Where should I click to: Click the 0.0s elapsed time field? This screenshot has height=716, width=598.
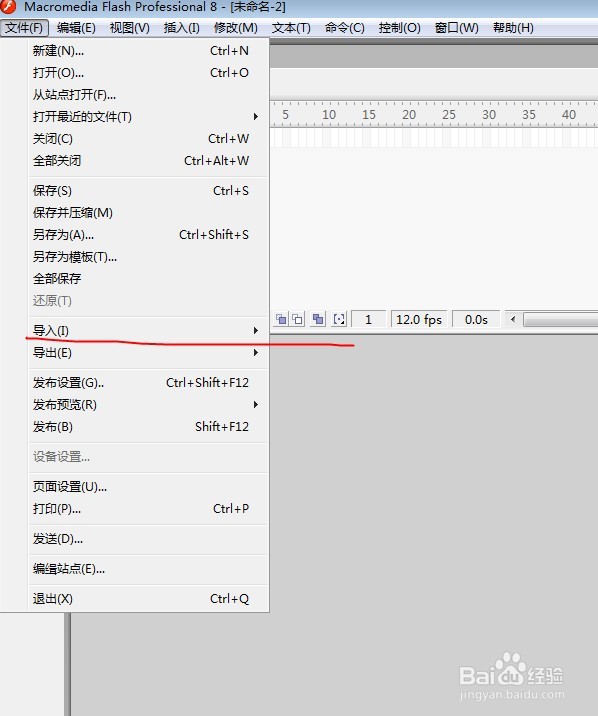coord(476,319)
